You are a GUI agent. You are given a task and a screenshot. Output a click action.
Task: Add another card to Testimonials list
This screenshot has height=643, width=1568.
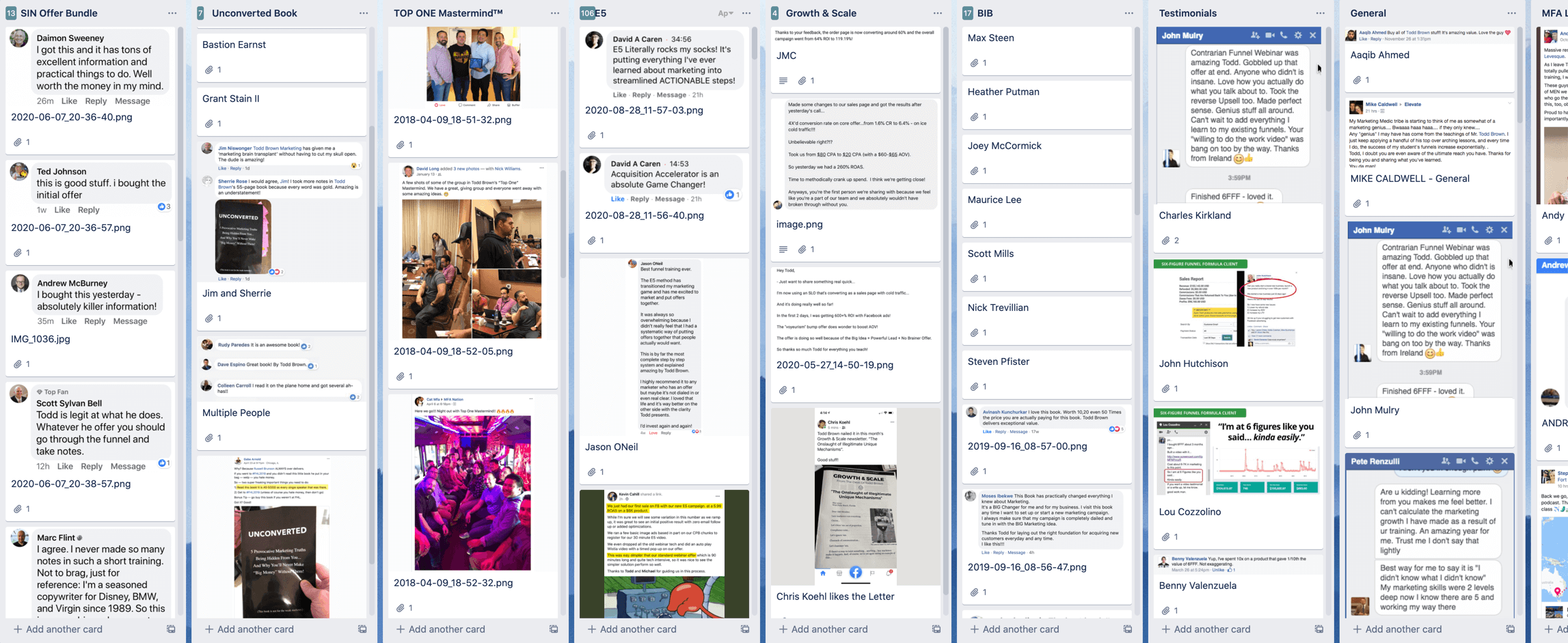[x=1206, y=629]
